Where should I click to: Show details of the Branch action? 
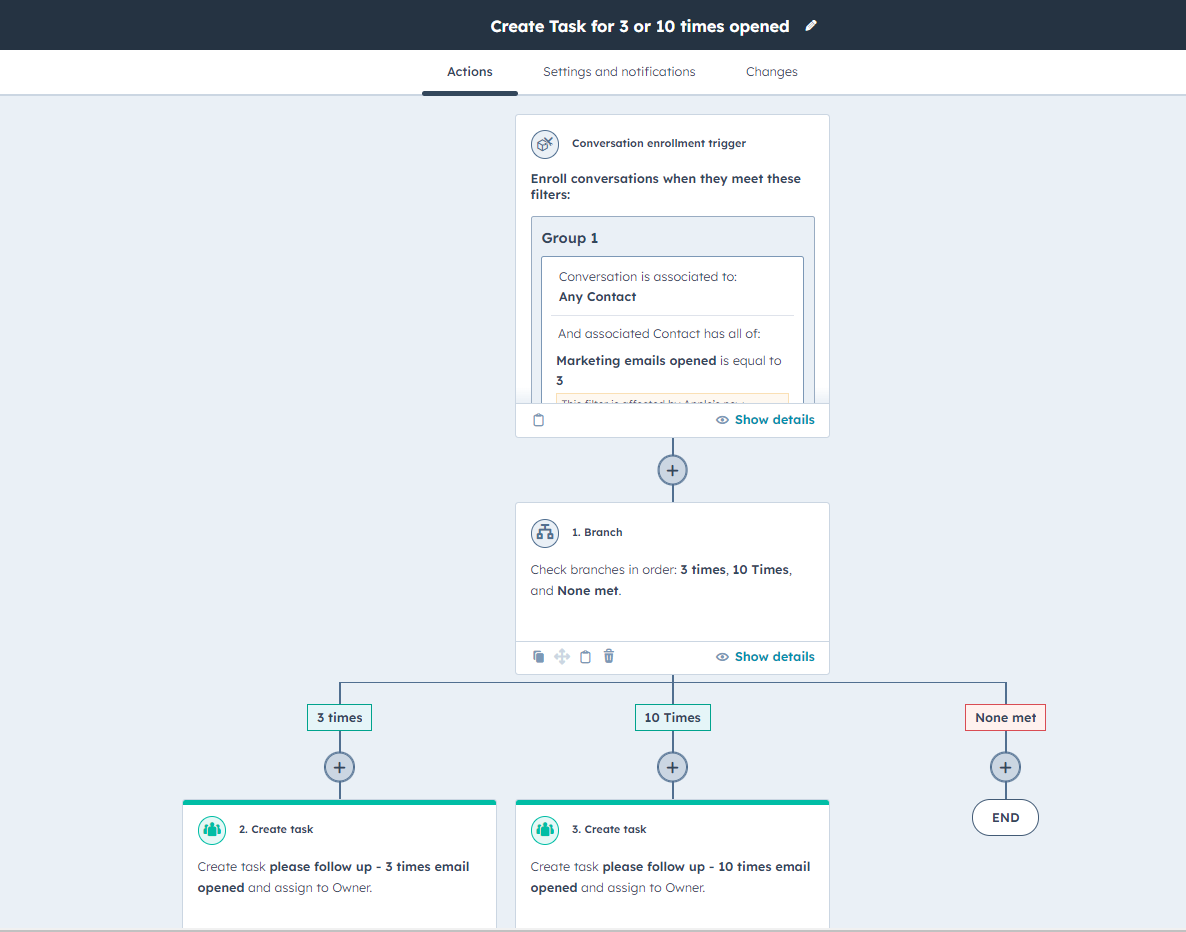[x=765, y=657]
